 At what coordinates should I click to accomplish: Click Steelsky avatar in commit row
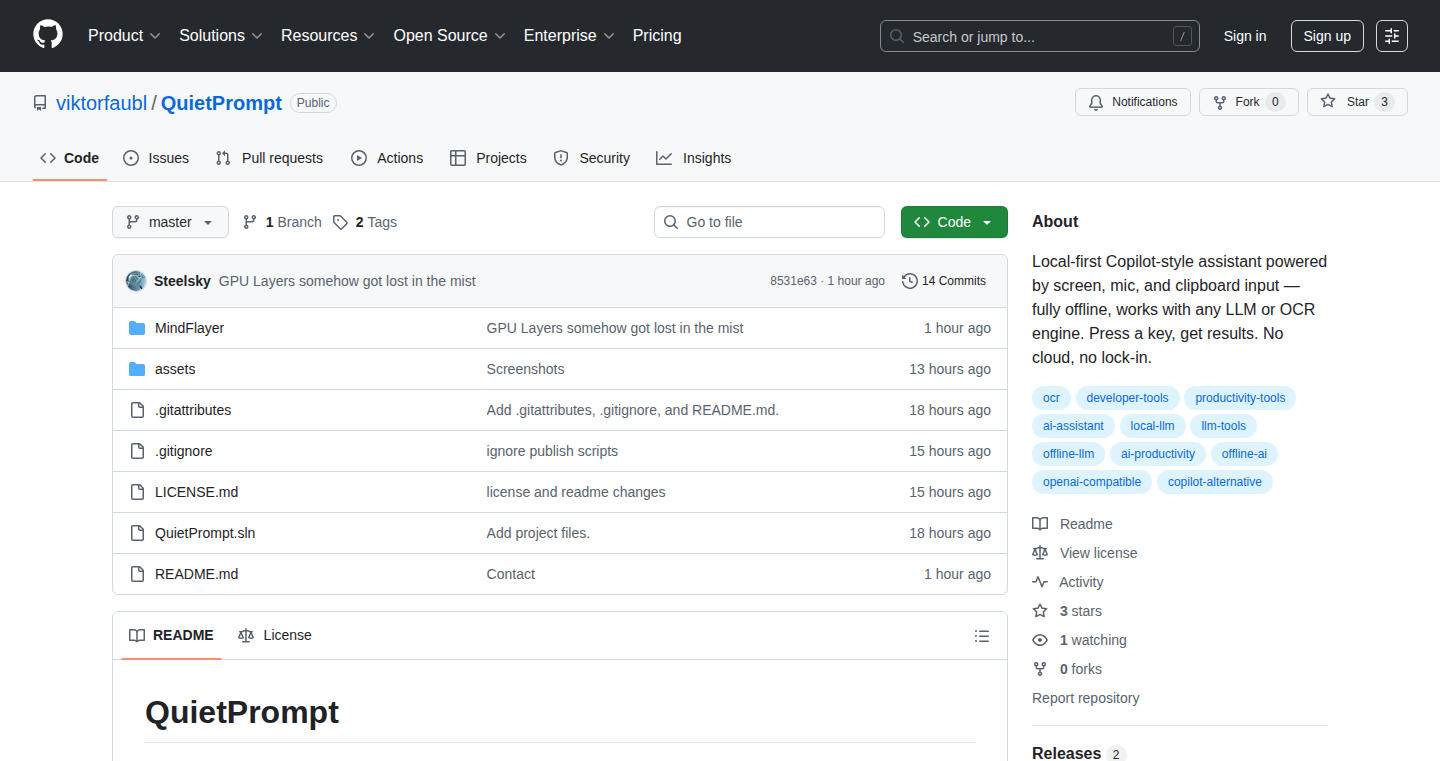[136, 281]
